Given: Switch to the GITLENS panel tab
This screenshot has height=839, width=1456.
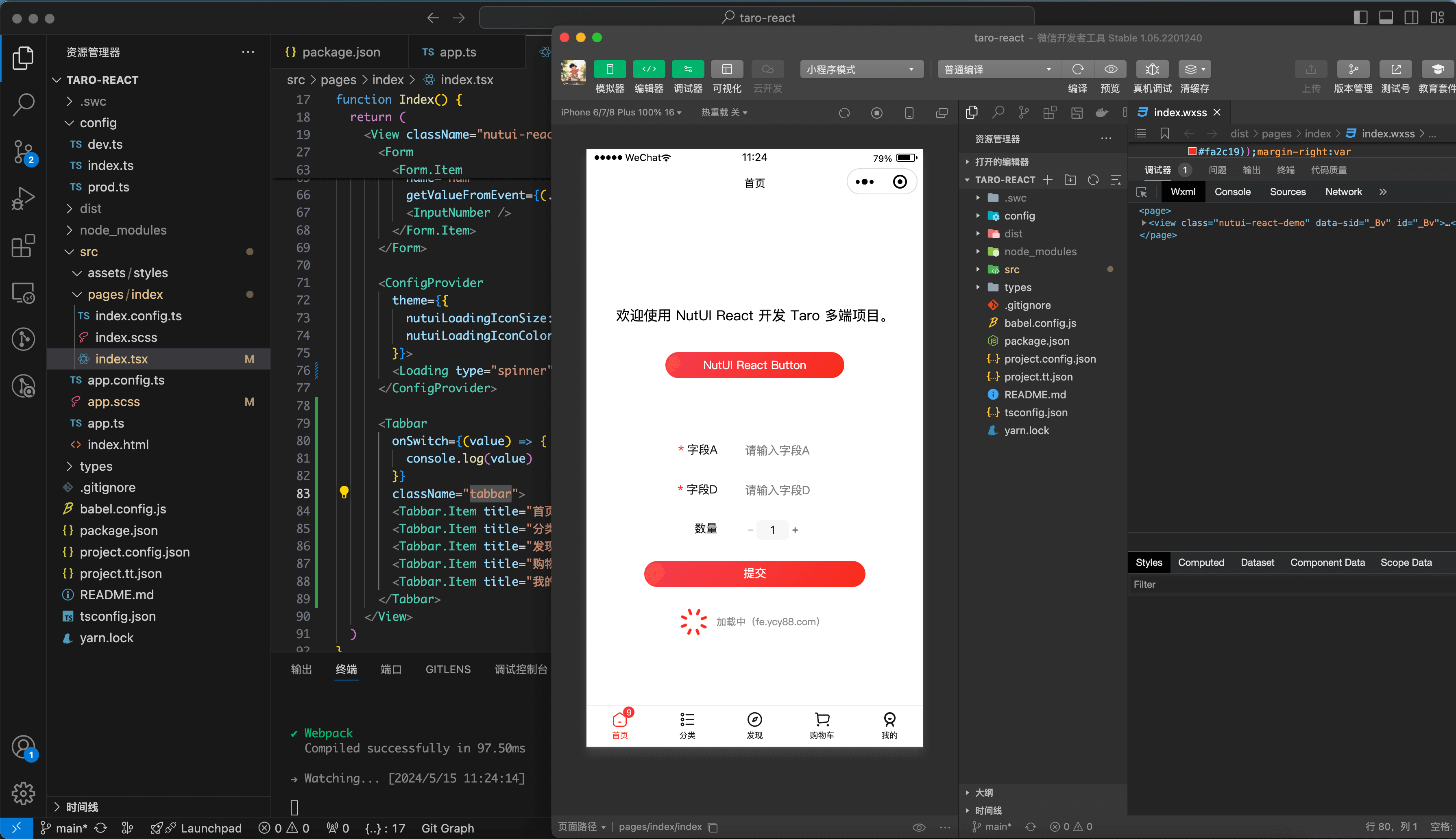Looking at the screenshot, I should [448, 669].
